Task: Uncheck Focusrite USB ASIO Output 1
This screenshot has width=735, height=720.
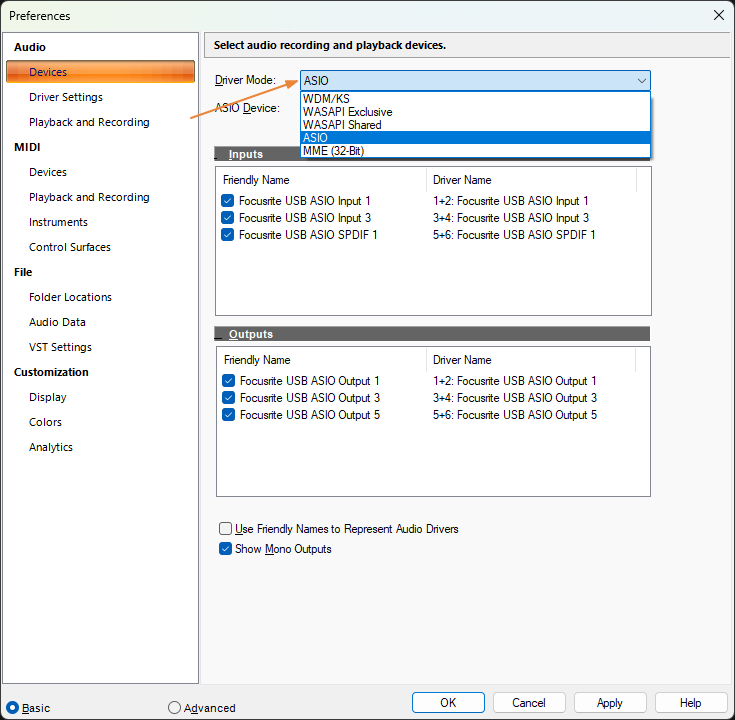Action: pos(228,381)
